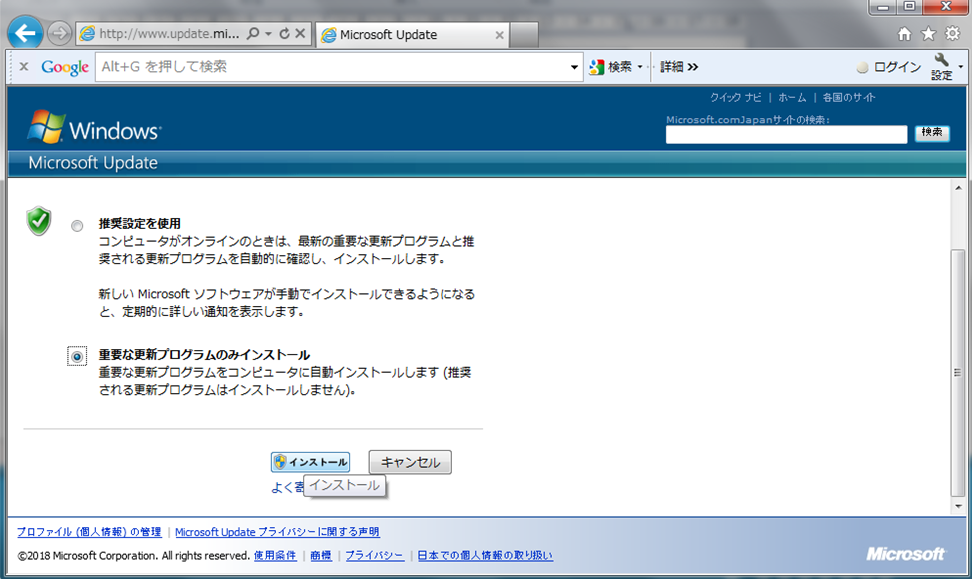The width and height of the screenshot is (972, 579).
Task: Open クイック ナビ link in header
Action: [x=735, y=97]
